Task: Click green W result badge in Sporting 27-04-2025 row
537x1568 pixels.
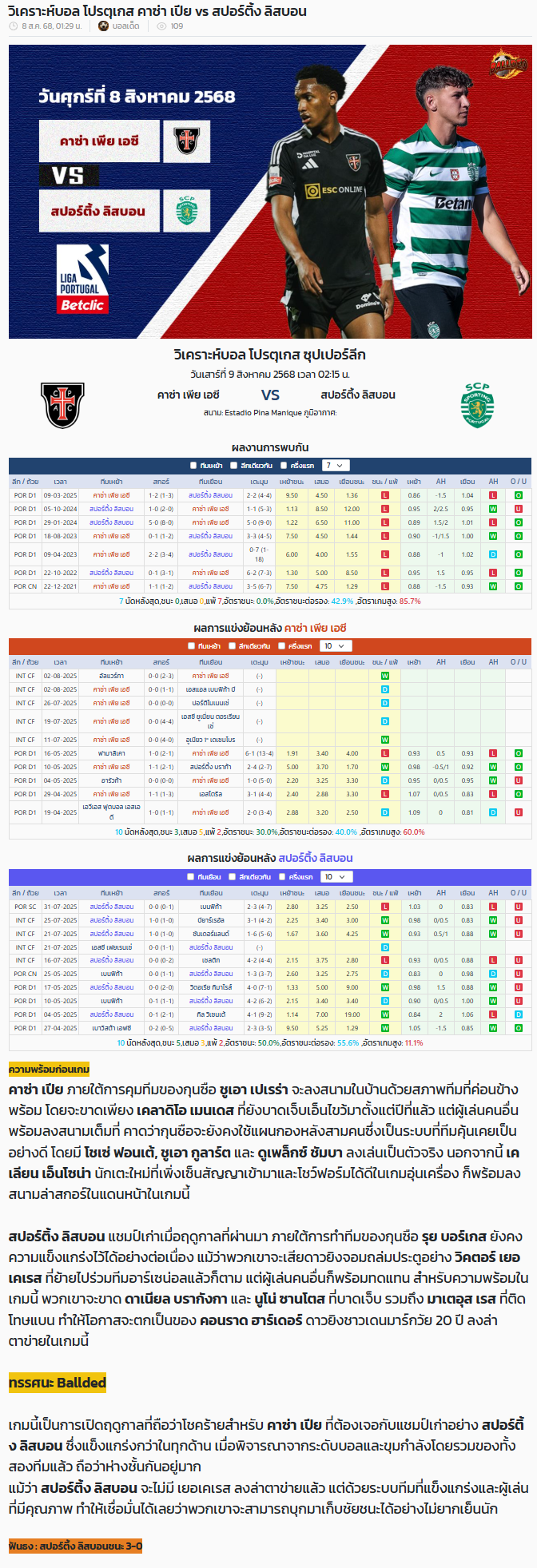Action: [x=385, y=1028]
